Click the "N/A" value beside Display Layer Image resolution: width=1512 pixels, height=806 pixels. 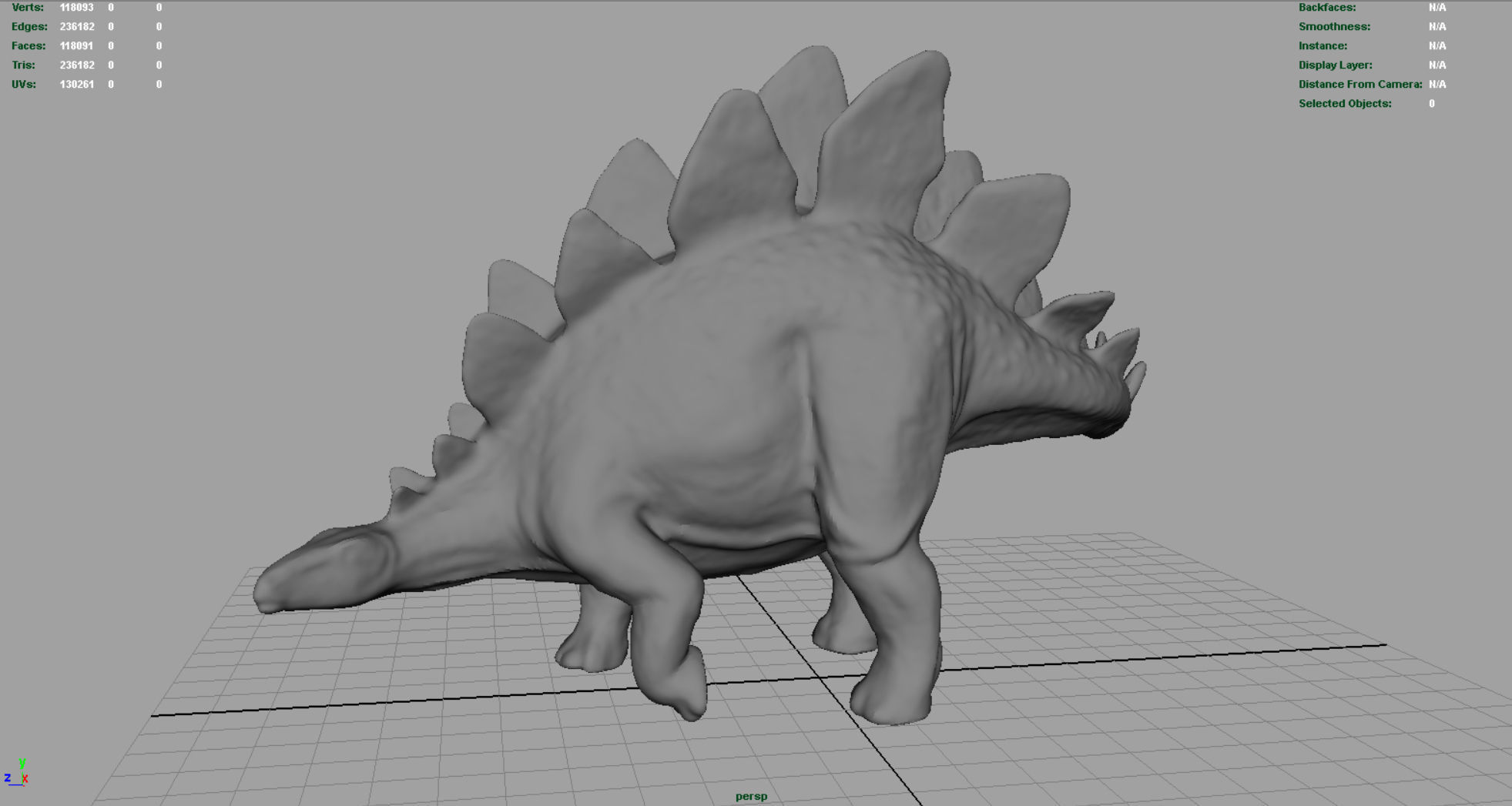pyautogui.click(x=1437, y=65)
